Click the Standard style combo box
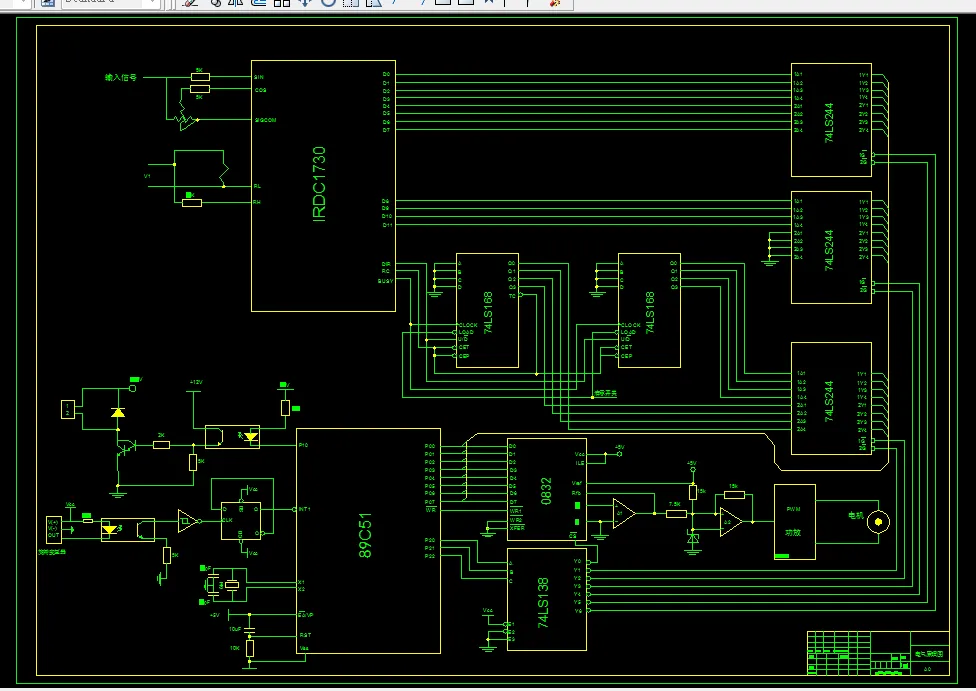This screenshot has height=691, width=976. 110,2
